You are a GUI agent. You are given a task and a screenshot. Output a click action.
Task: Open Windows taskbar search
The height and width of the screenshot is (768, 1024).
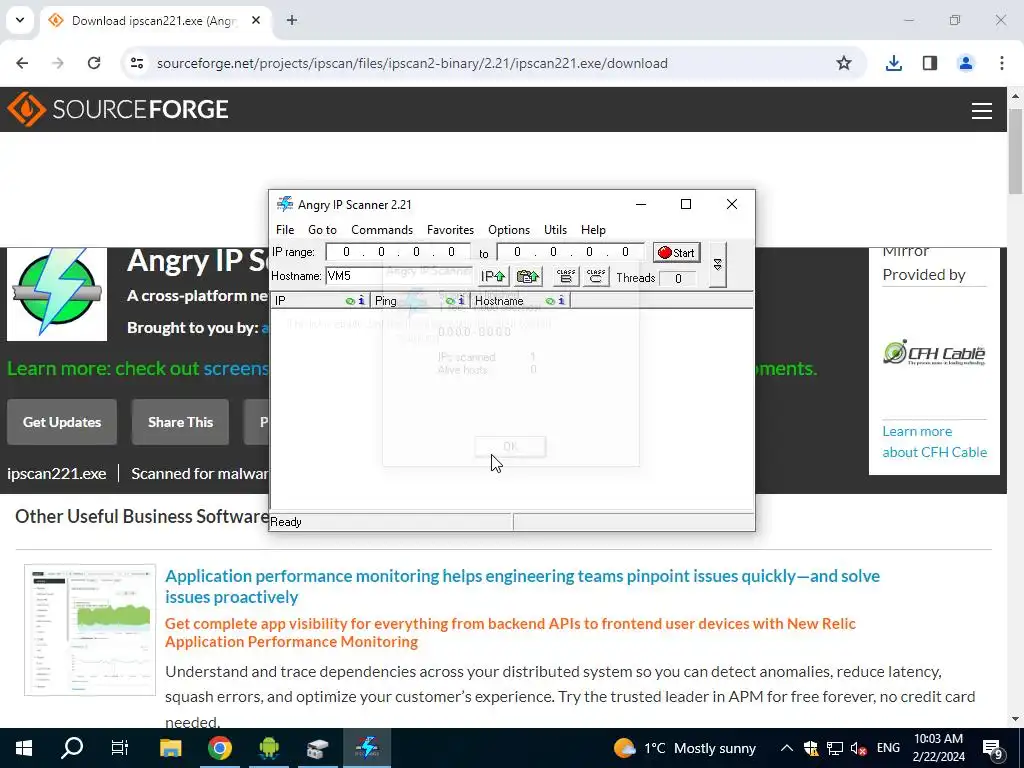click(72, 748)
